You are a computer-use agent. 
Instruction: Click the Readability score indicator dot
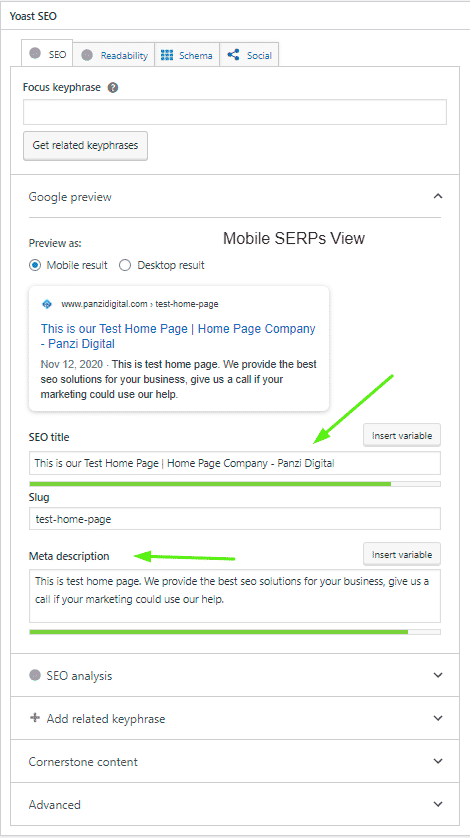pos(87,55)
